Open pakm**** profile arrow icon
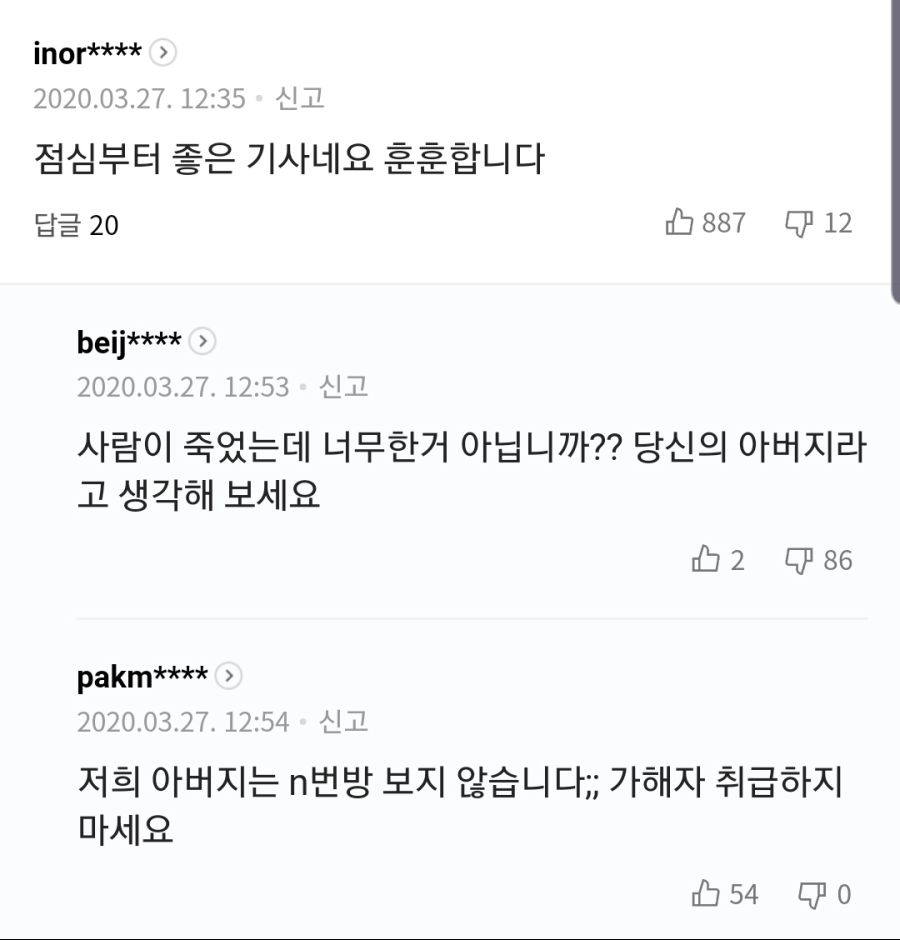900x940 pixels. tap(229, 677)
